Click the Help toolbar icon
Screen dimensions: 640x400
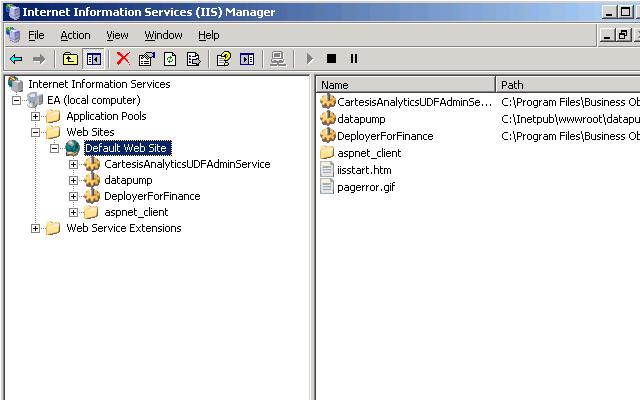point(224,59)
